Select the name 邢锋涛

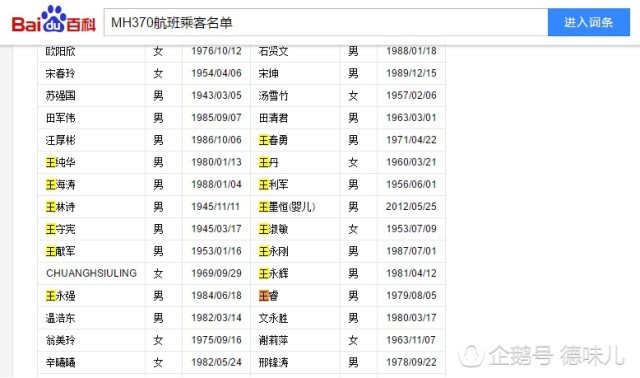click(x=273, y=362)
